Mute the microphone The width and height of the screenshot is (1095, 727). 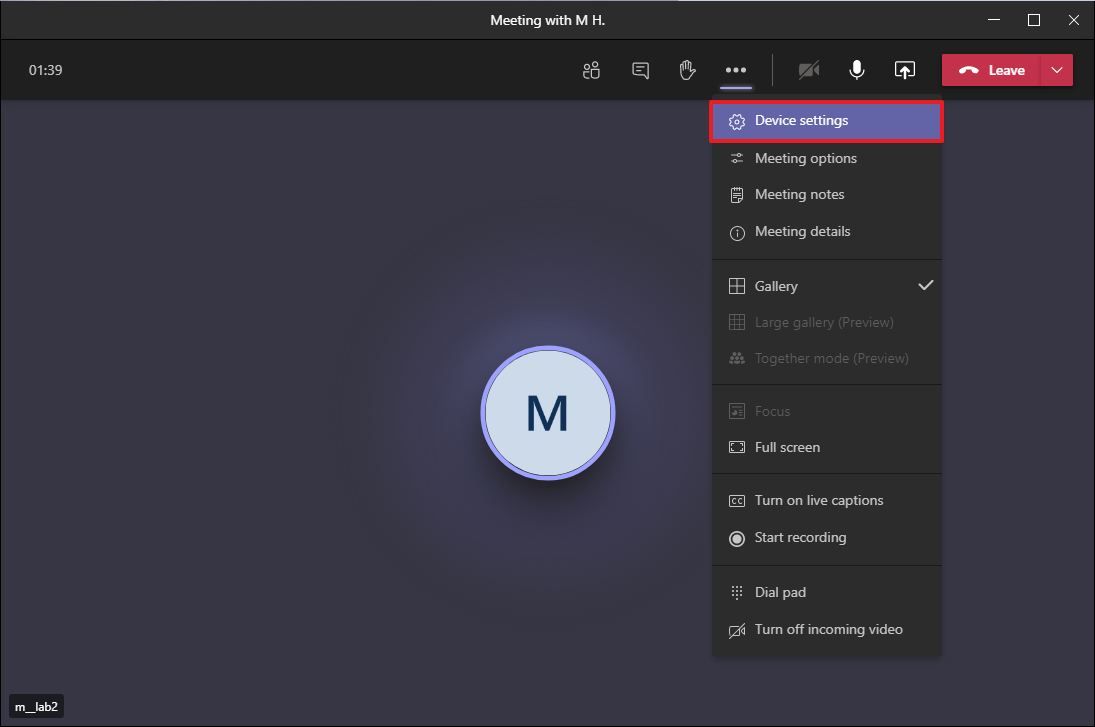click(856, 70)
